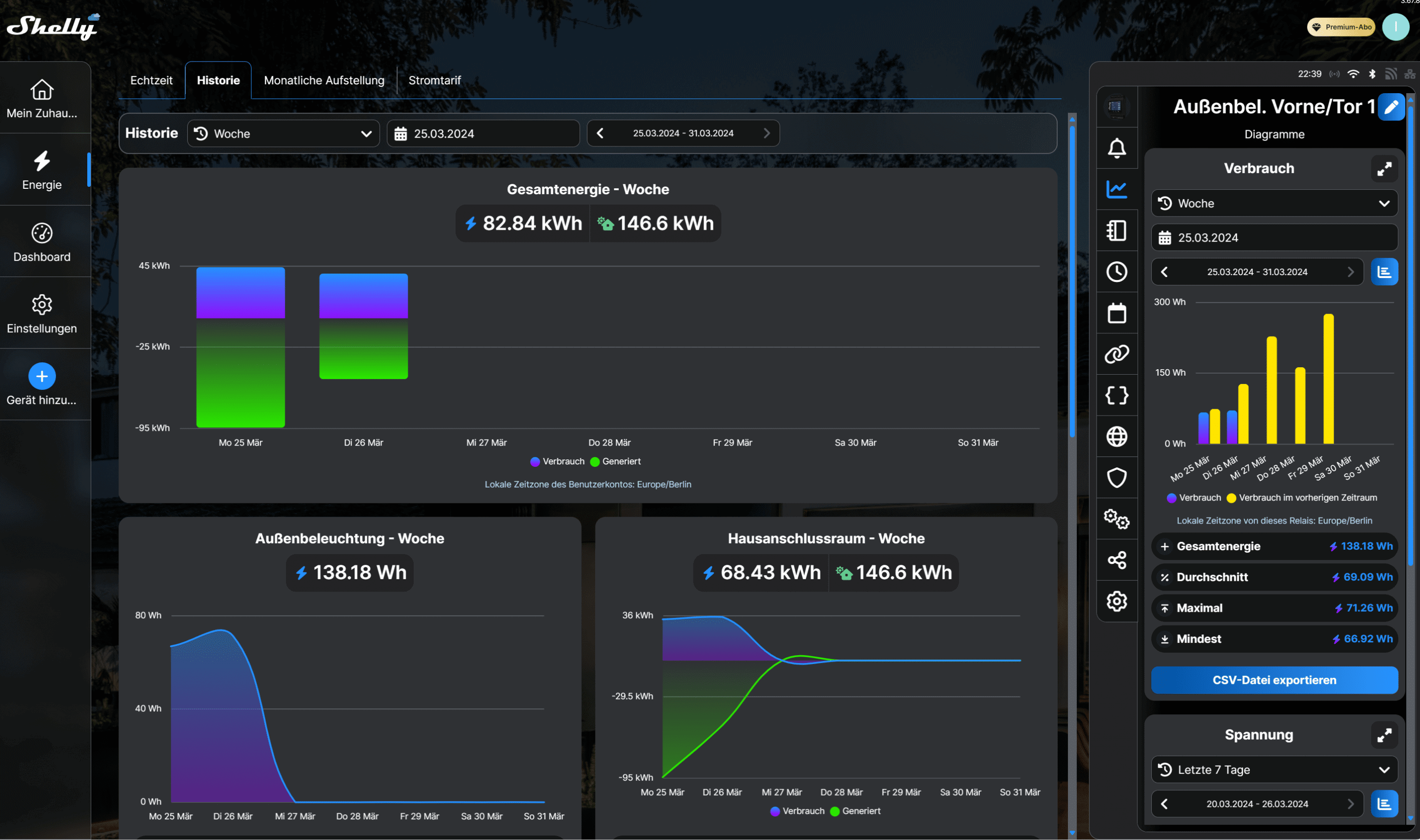Switch to the Echtzeit tab
This screenshot has width=1420, height=840.
point(151,80)
